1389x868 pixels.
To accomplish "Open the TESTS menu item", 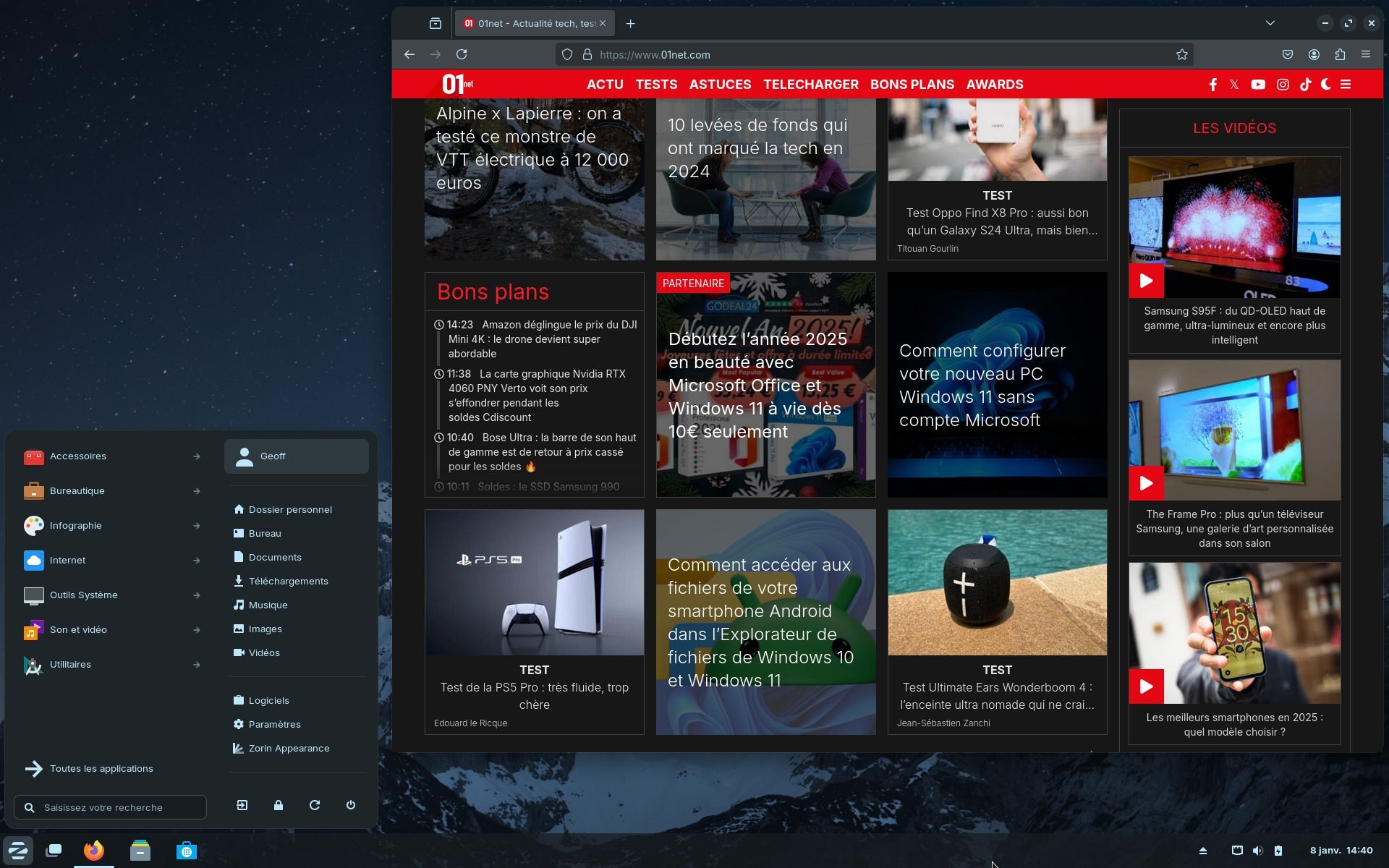I will (x=656, y=85).
